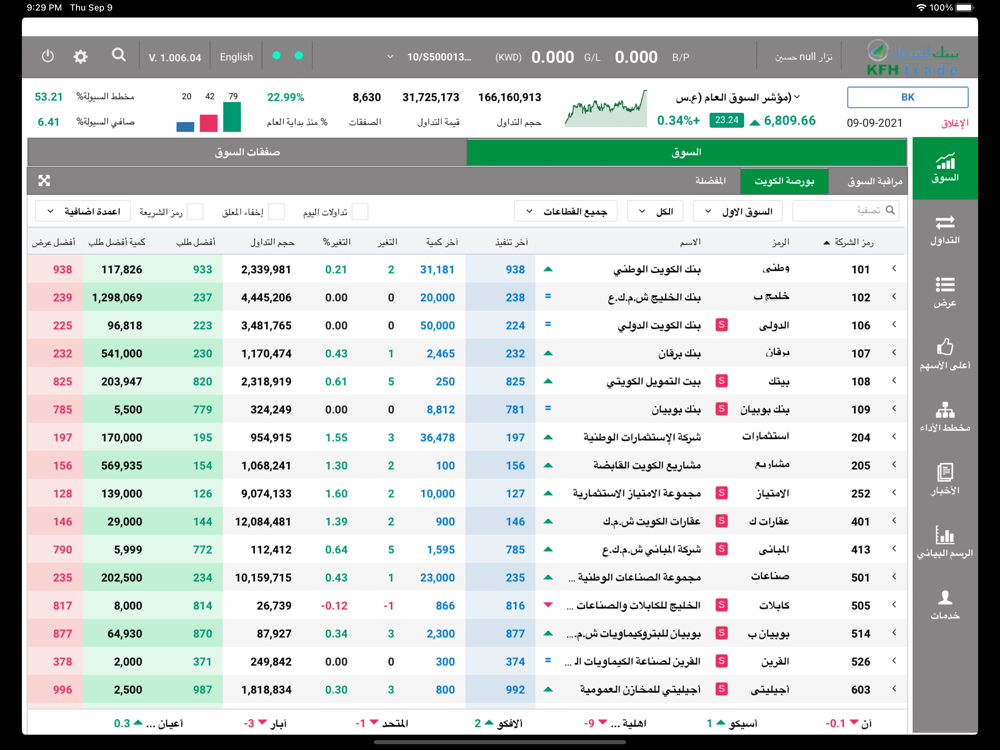Select المفضلة favorites sub-tab

[x=710, y=181]
